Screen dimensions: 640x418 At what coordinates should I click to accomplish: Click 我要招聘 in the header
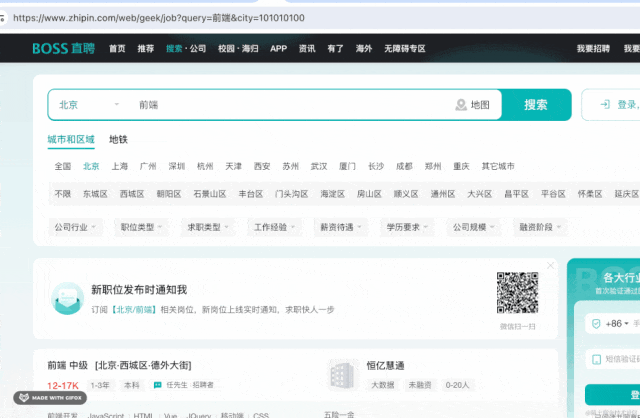593,49
